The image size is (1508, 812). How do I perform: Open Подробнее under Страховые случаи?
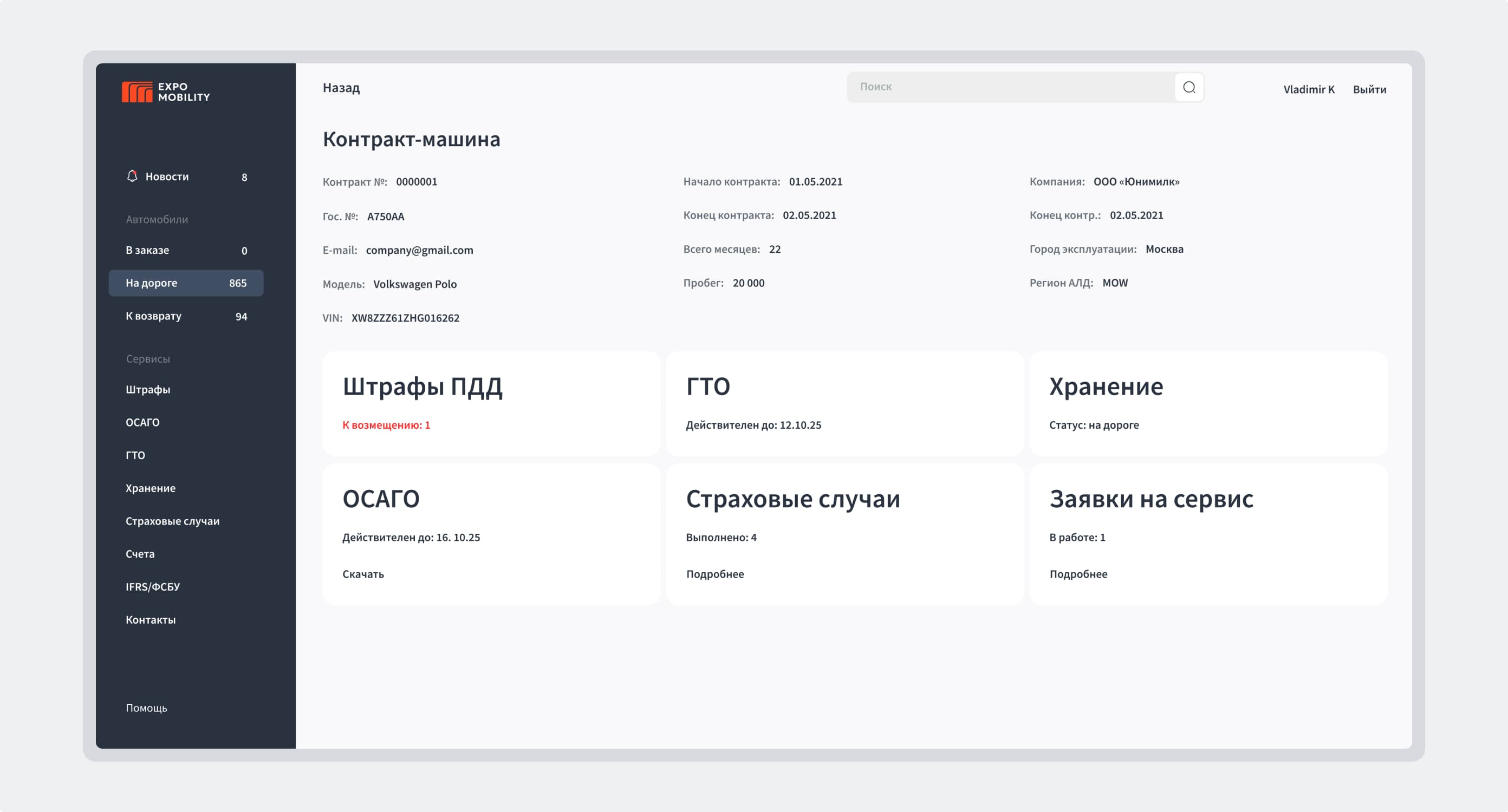(x=715, y=574)
